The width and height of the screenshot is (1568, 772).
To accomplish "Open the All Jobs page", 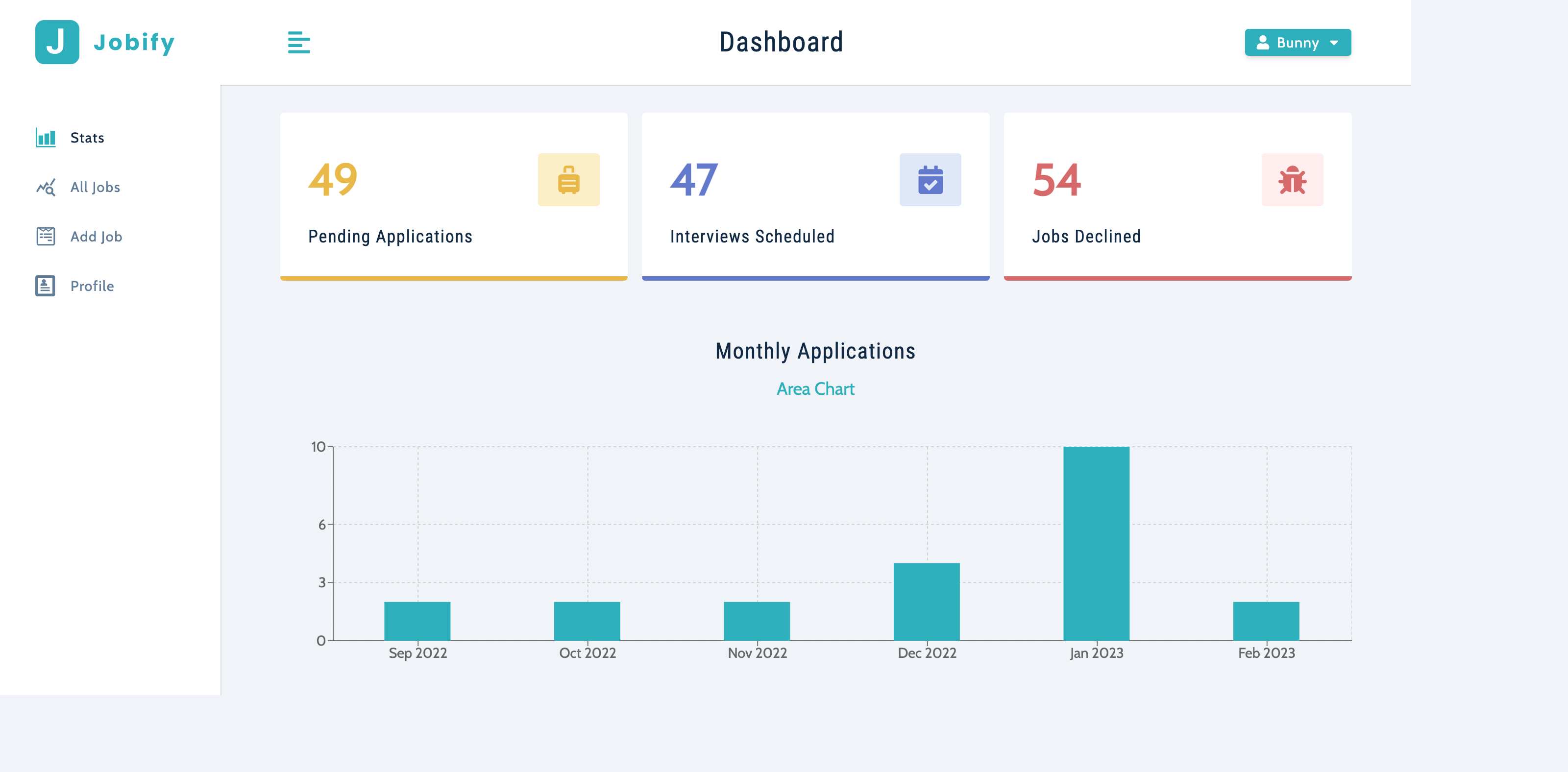I will (95, 188).
